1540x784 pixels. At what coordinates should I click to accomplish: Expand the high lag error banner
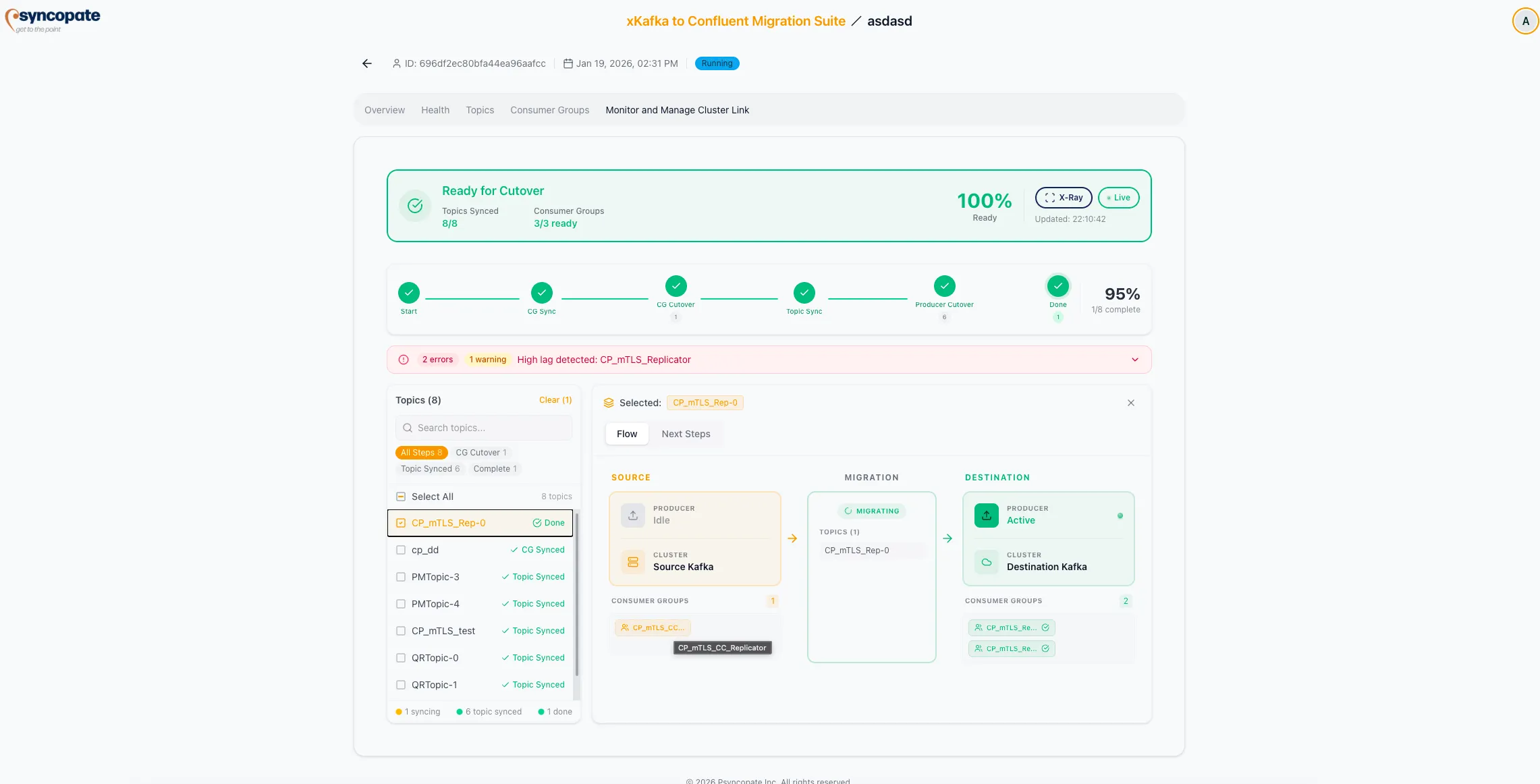1134,359
